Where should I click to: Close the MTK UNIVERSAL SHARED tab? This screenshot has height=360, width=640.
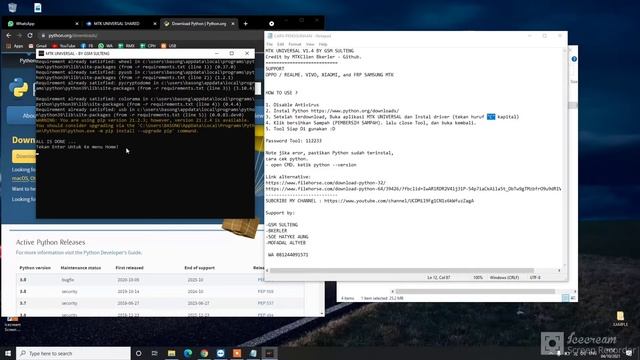tap(155, 24)
